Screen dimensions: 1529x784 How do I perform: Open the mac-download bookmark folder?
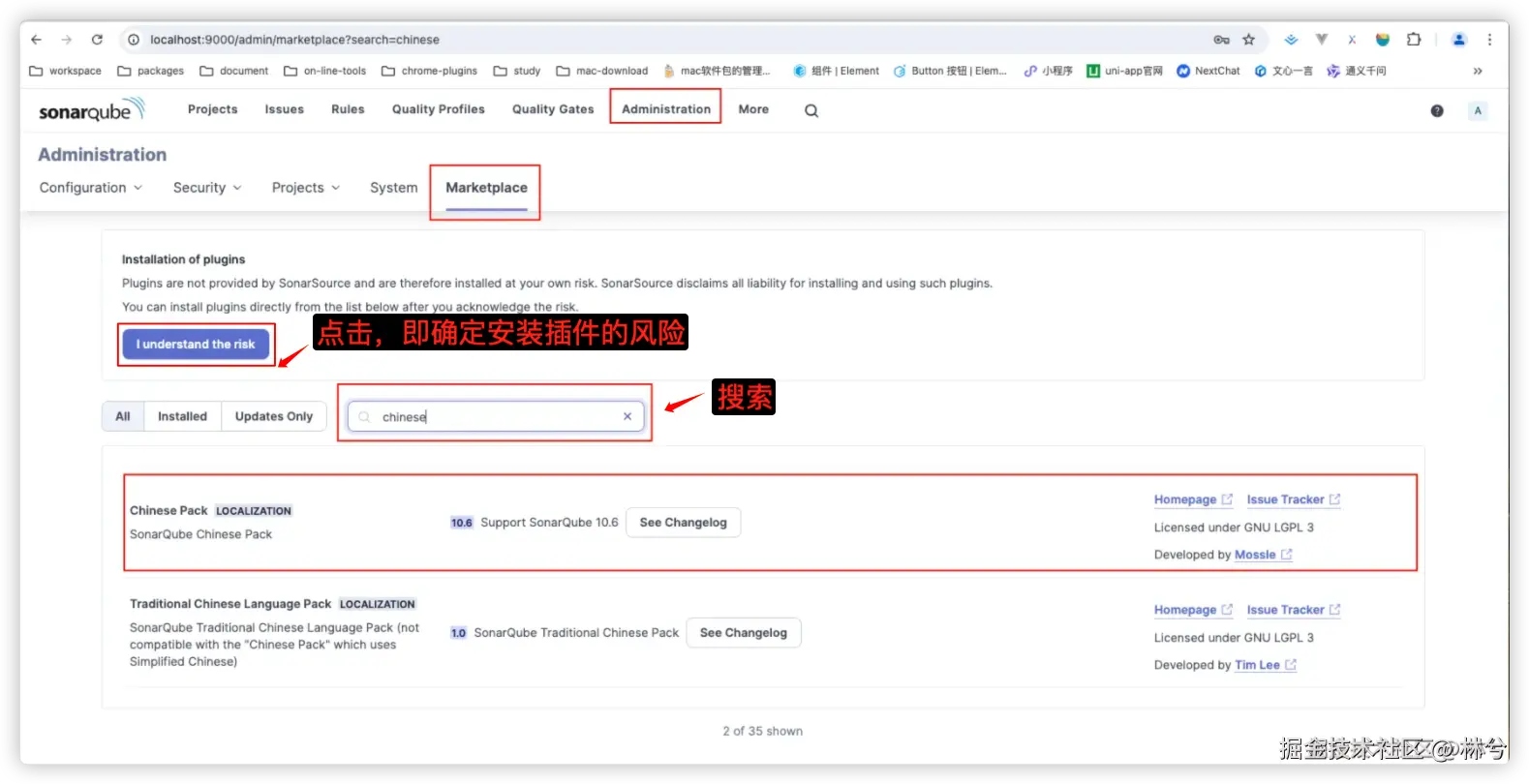click(x=602, y=71)
